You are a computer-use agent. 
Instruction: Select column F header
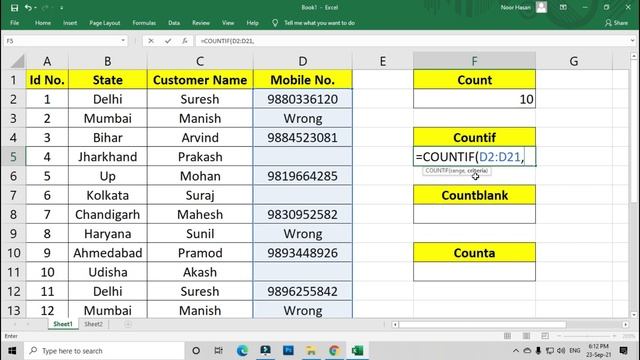tap(474, 61)
